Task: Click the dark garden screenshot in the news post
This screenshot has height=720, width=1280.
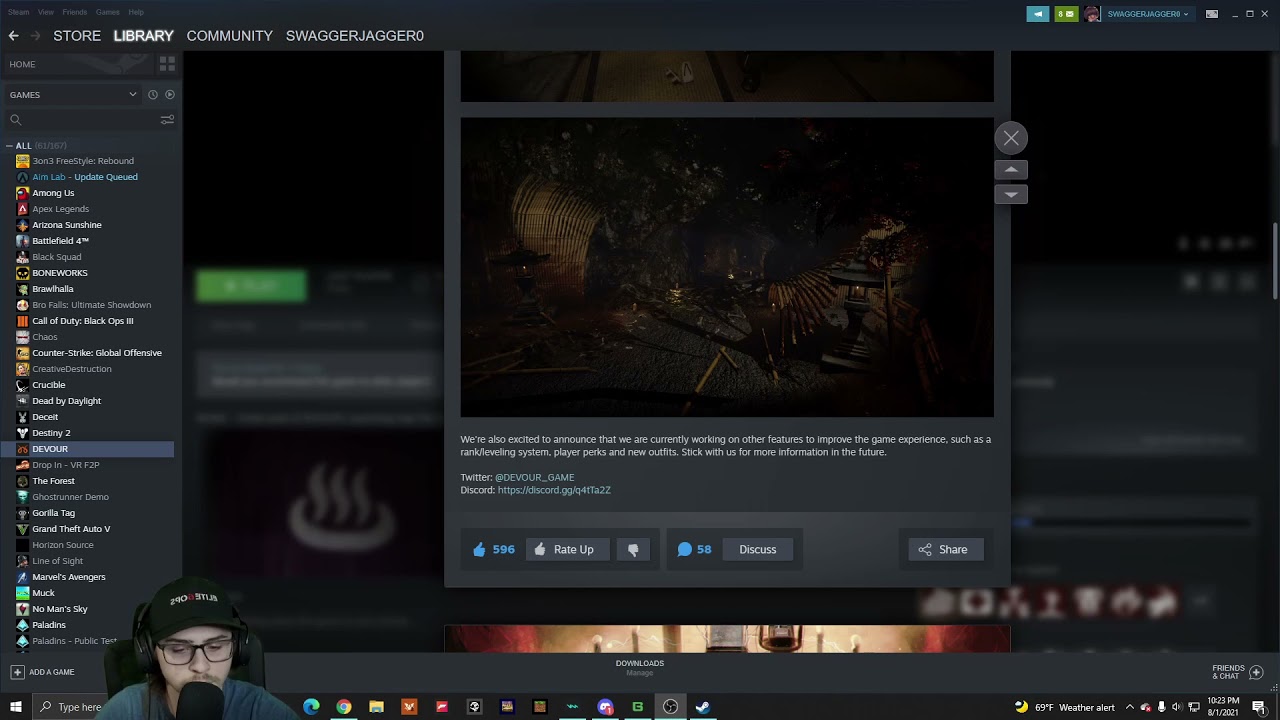Action: coord(727,267)
